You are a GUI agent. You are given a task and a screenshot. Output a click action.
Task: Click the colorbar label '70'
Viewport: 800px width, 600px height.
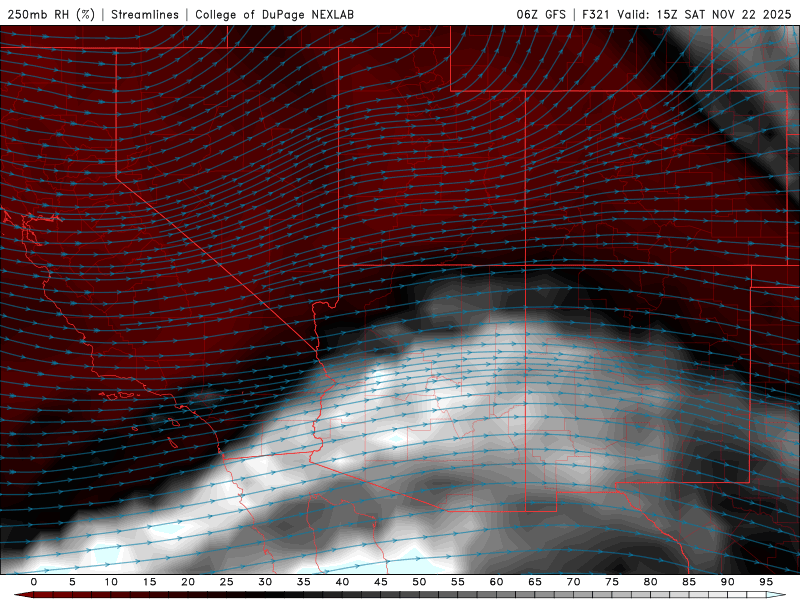click(x=573, y=582)
